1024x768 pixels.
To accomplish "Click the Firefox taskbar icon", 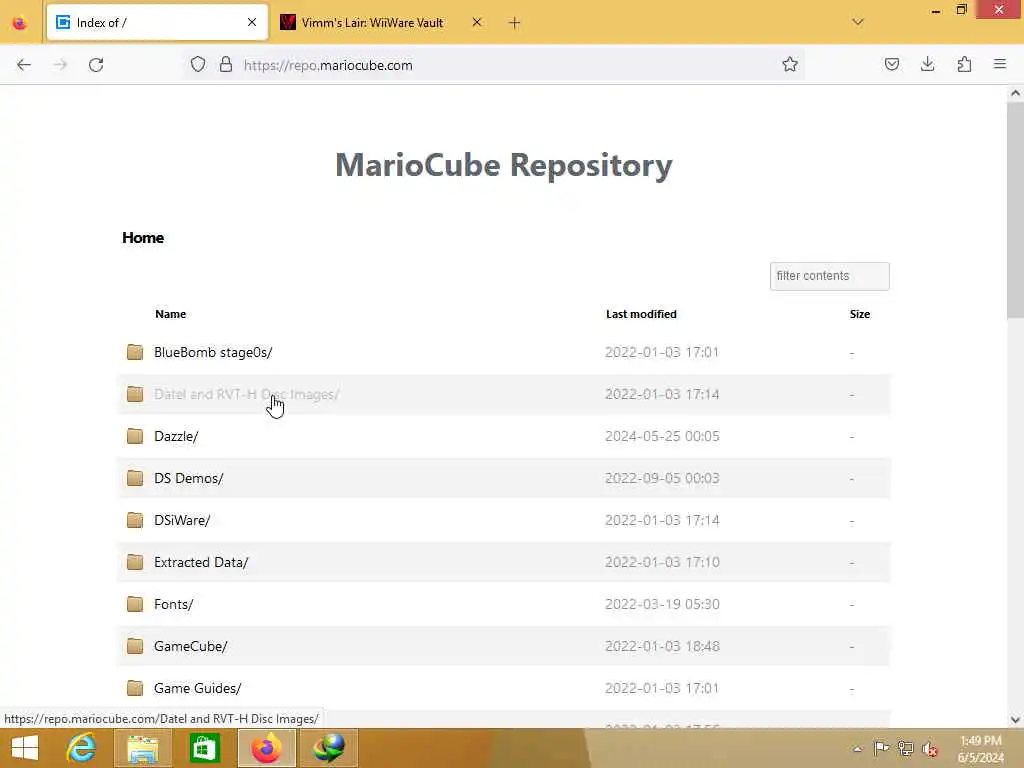I will pyautogui.click(x=266, y=748).
